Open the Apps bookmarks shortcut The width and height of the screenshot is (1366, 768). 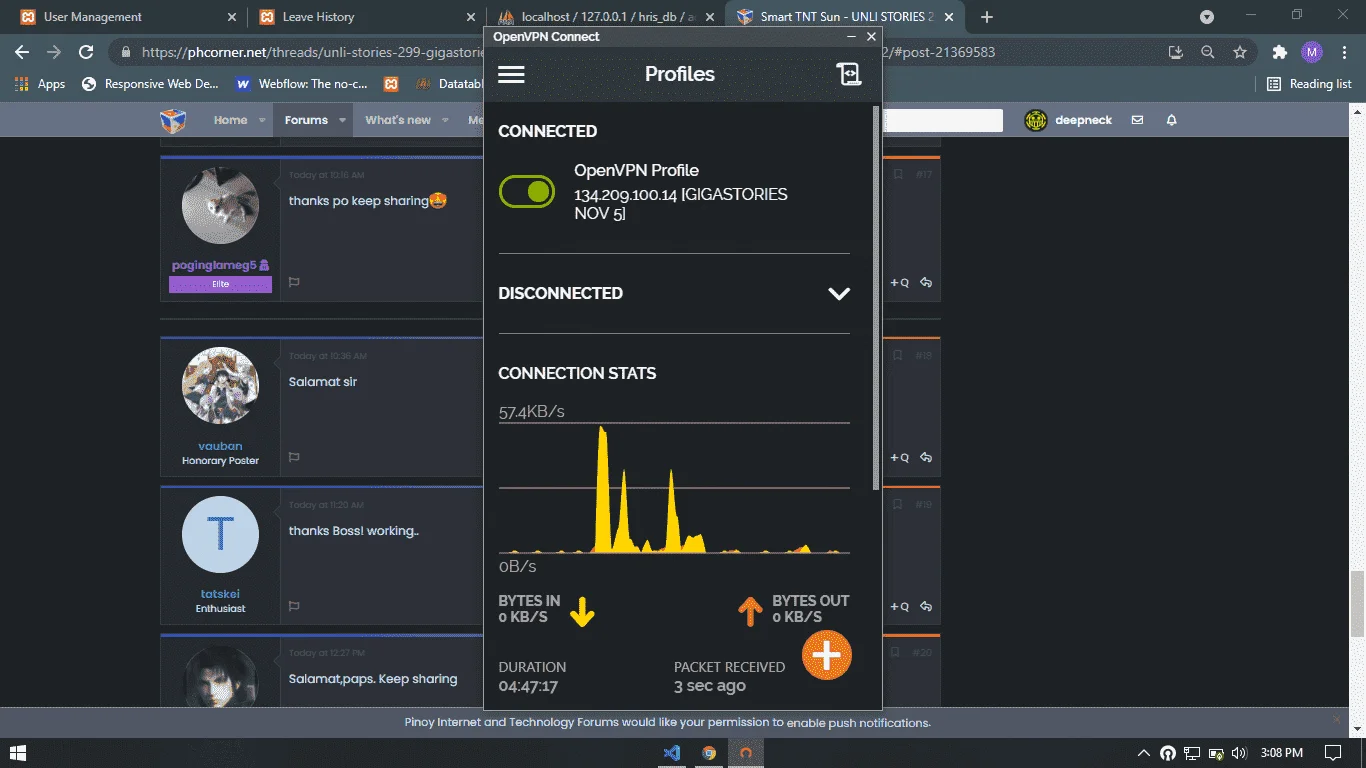click(40, 84)
